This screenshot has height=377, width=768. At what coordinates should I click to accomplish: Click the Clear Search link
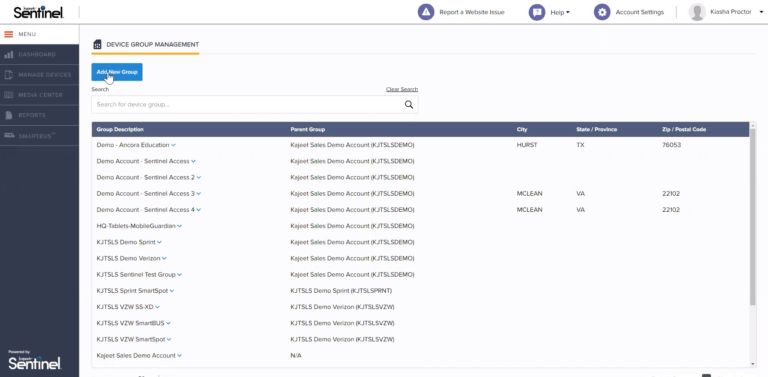(x=402, y=89)
